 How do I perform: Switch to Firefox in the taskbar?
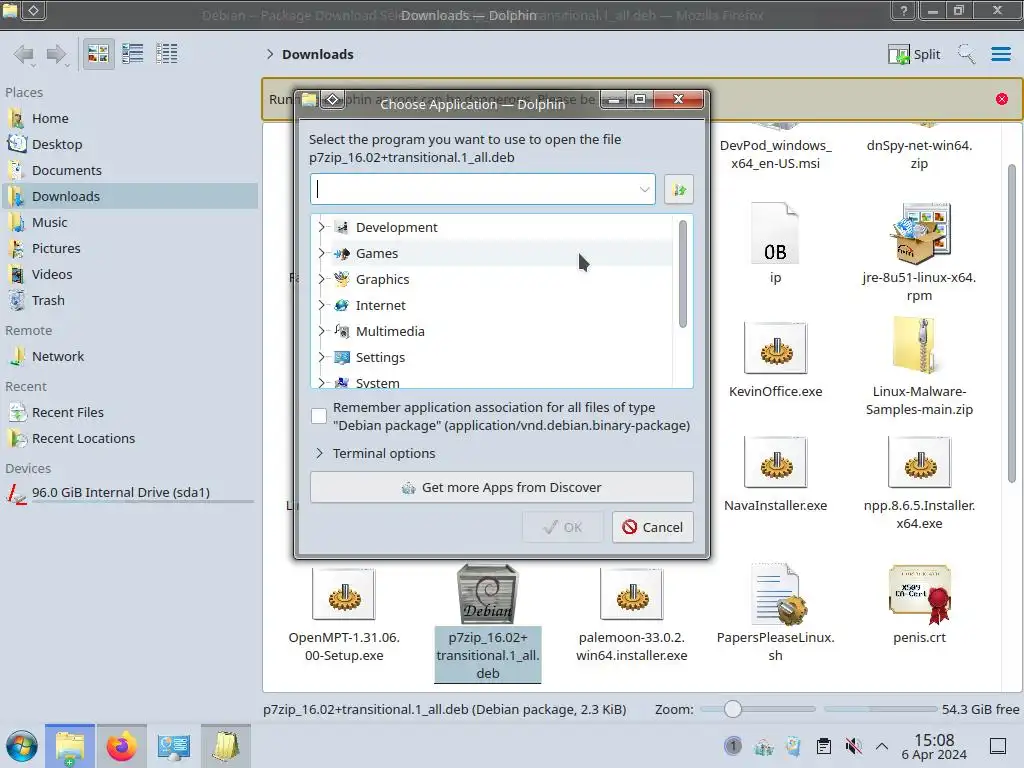coord(121,746)
